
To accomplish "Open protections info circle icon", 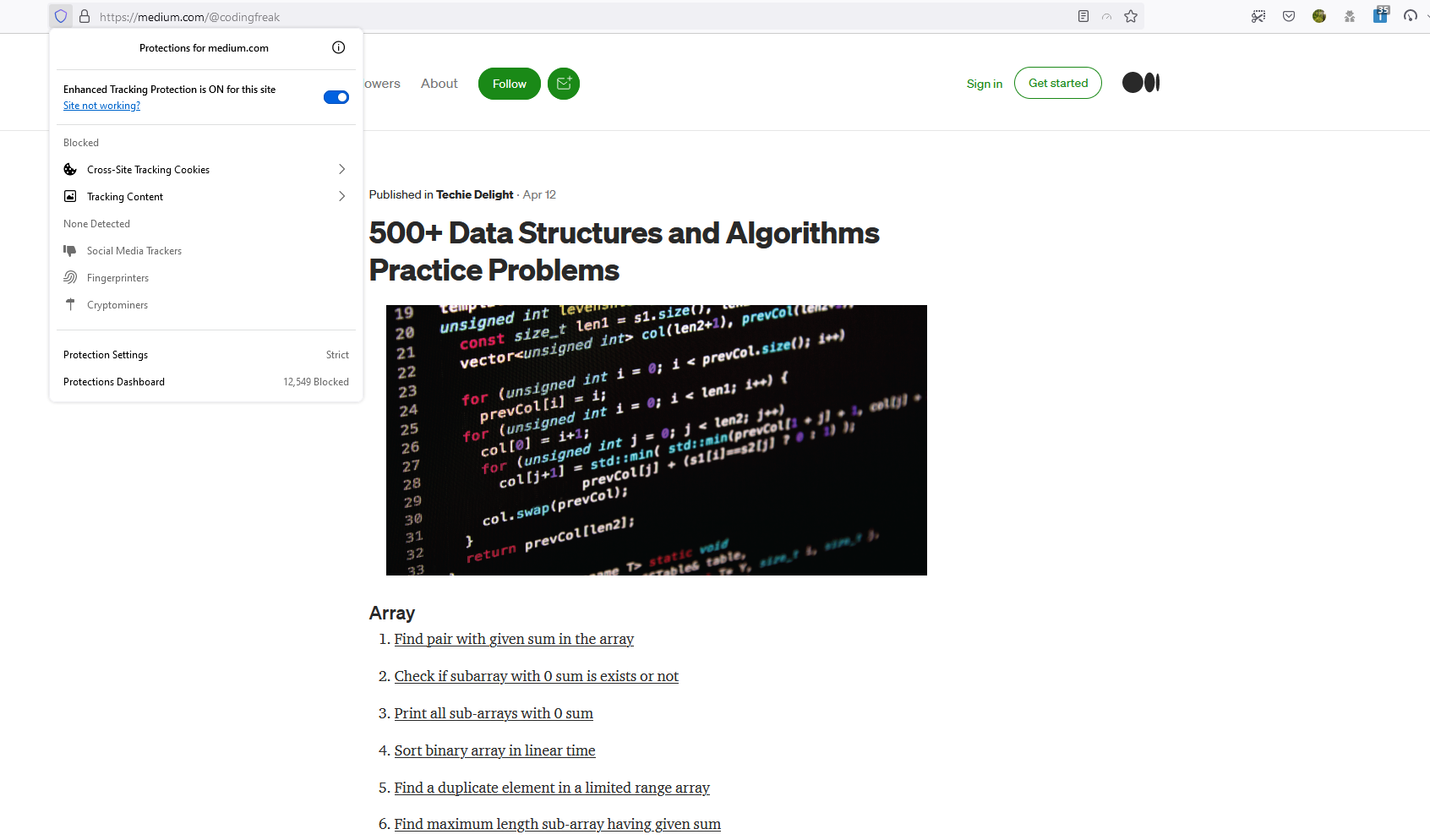I will point(339,47).
